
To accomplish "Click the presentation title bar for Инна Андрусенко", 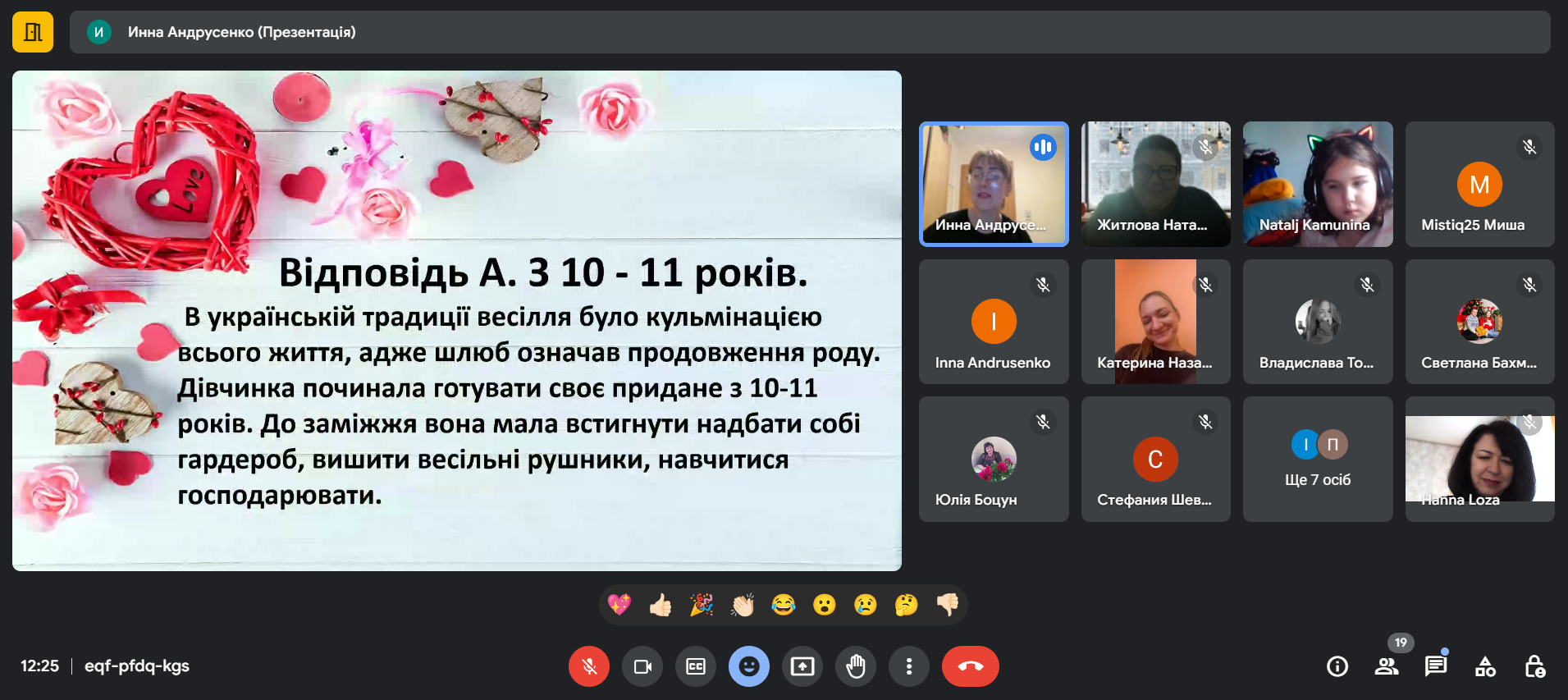I will coord(809,32).
